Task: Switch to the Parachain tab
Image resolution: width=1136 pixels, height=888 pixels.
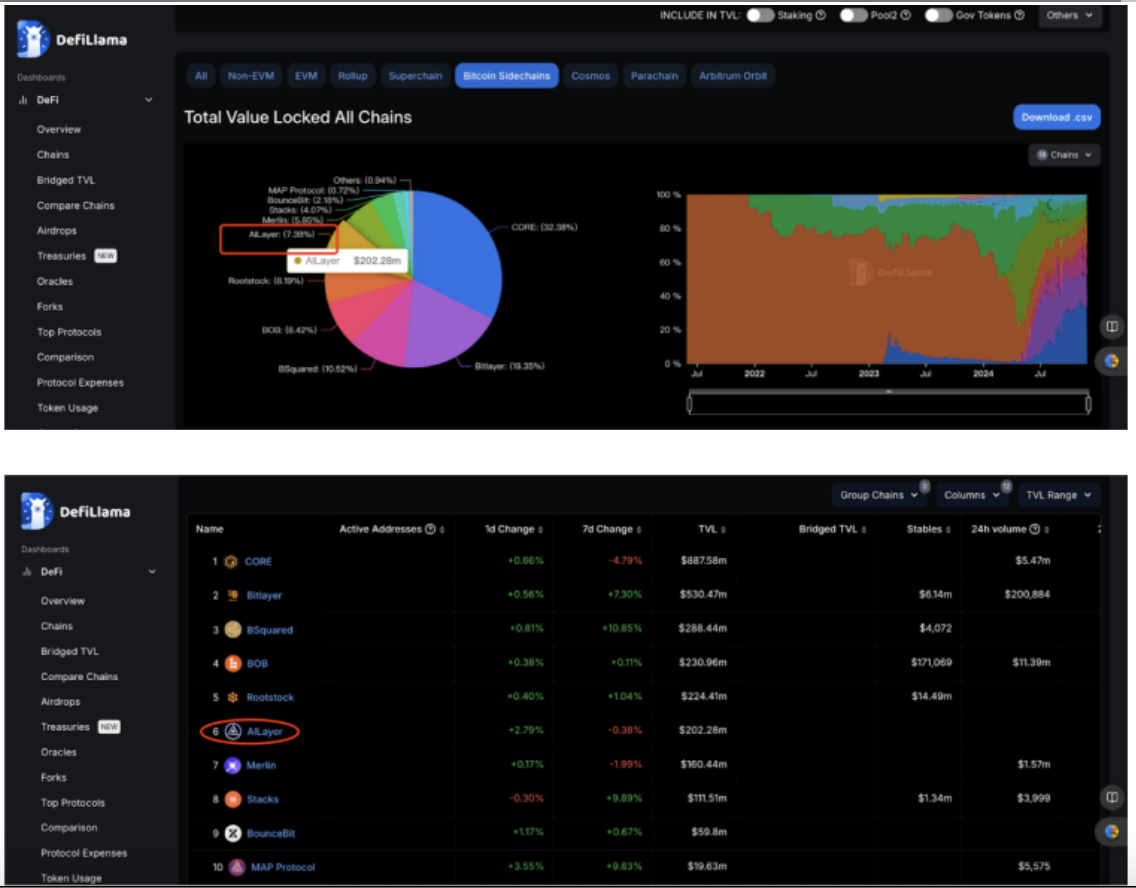Action: [654, 76]
